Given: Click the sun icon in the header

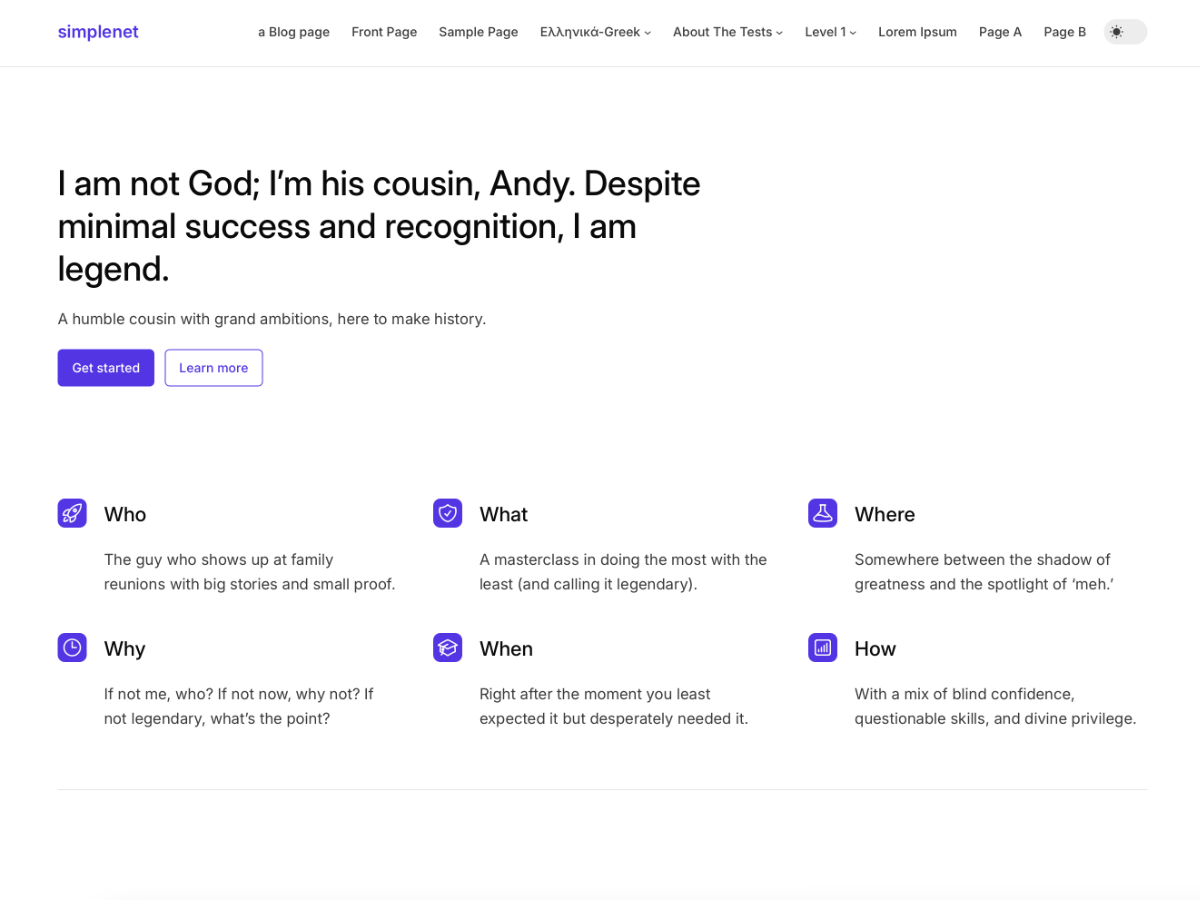Looking at the screenshot, I should [1117, 31].
